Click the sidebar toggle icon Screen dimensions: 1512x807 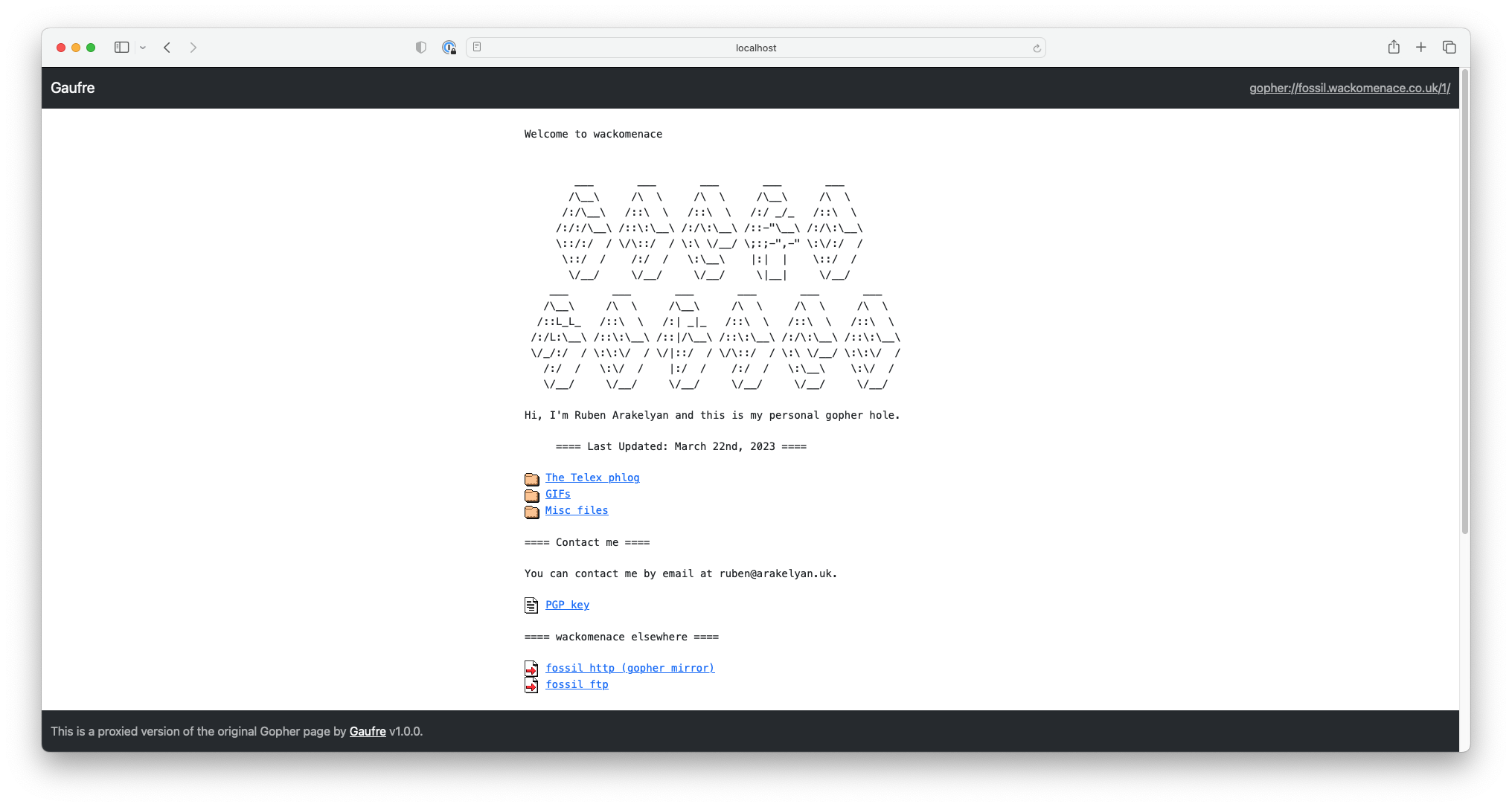pos(121,48)
